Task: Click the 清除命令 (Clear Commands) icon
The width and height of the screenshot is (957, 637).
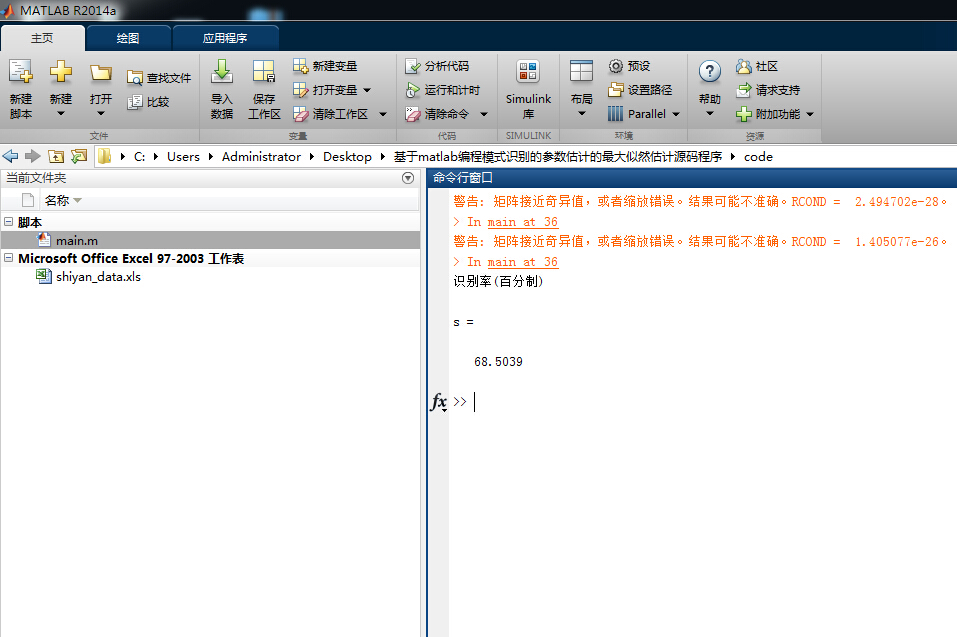Action: tap(413, 114)
